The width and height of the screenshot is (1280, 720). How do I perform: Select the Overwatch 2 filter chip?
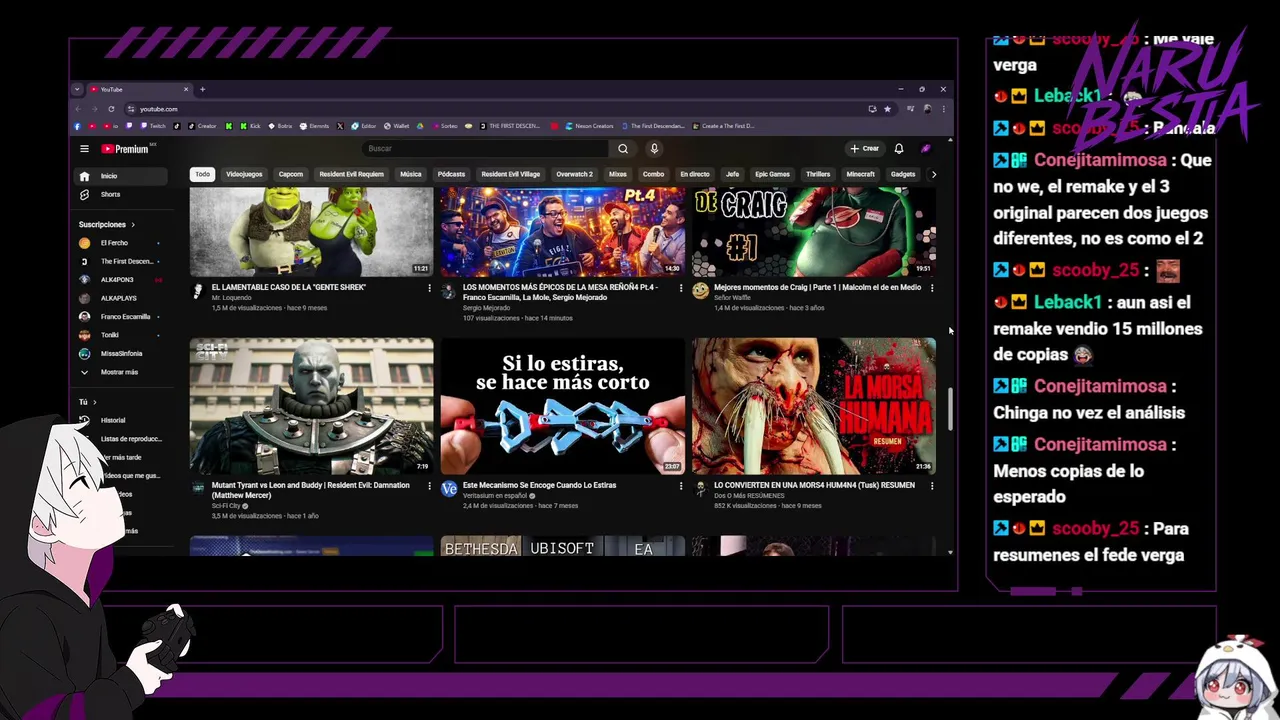tap(574, 174)
